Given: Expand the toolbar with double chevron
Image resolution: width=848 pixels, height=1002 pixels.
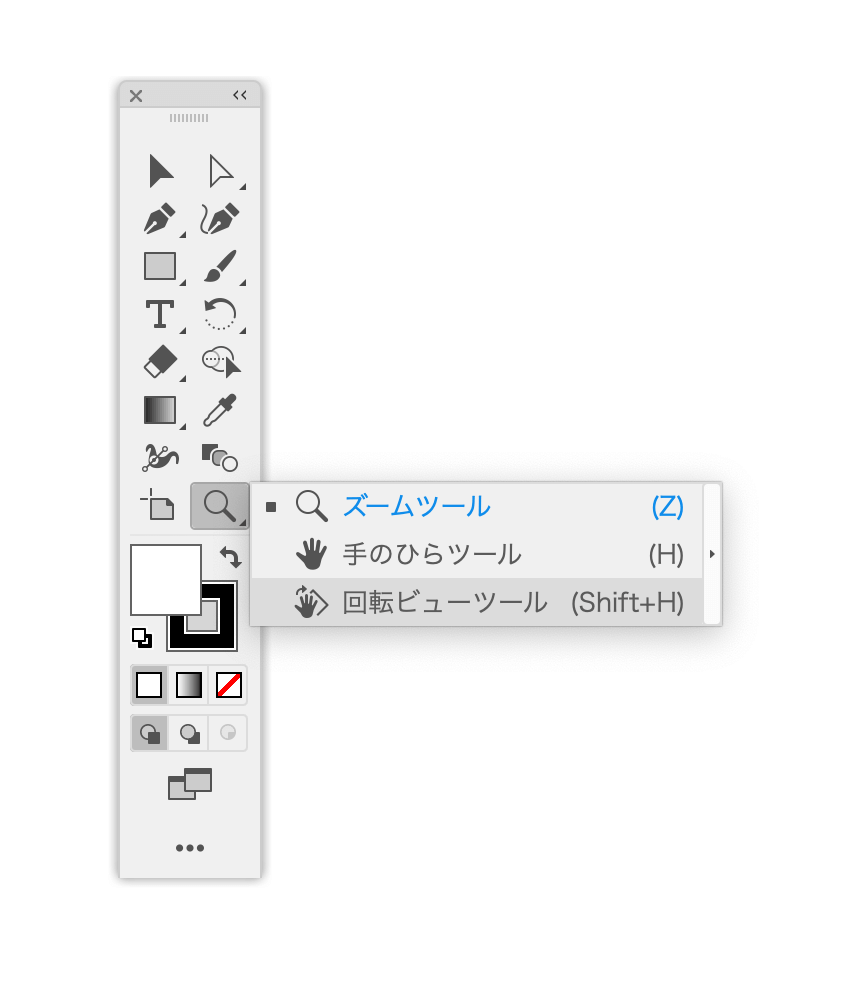Looking at the screenshot, I should pyautogui.click(x=240, y=95).
